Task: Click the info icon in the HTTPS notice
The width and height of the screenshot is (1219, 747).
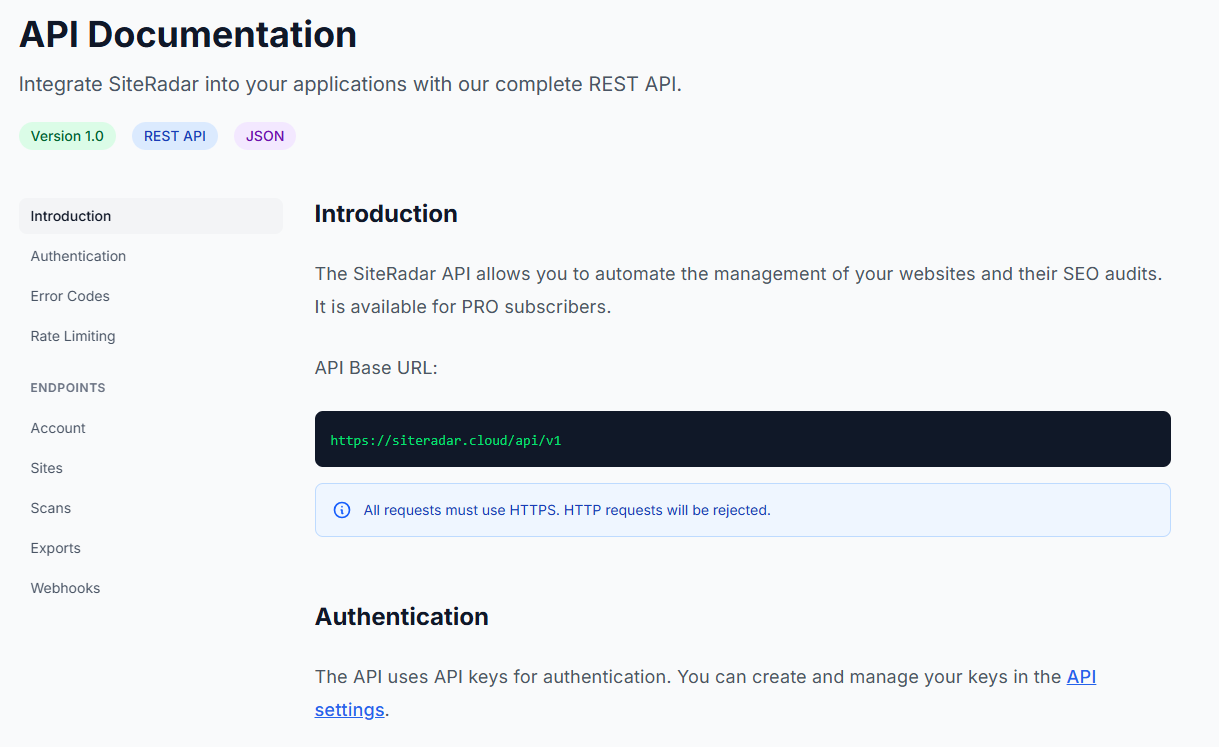Action: (x=341, y=510)
